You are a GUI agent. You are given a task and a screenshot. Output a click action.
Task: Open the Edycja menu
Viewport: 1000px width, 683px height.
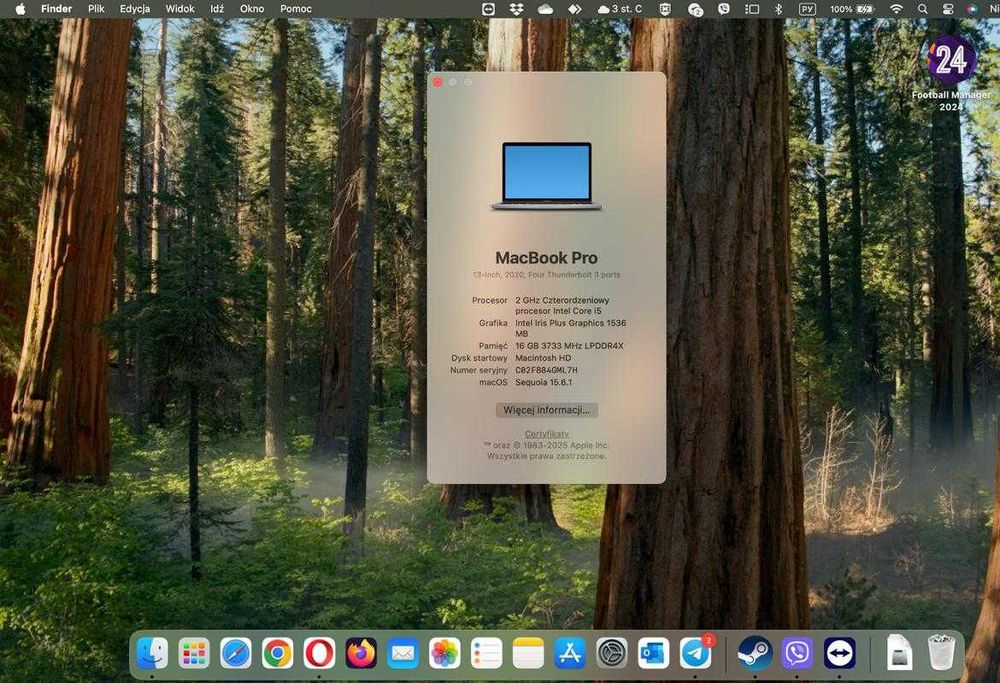135,9
